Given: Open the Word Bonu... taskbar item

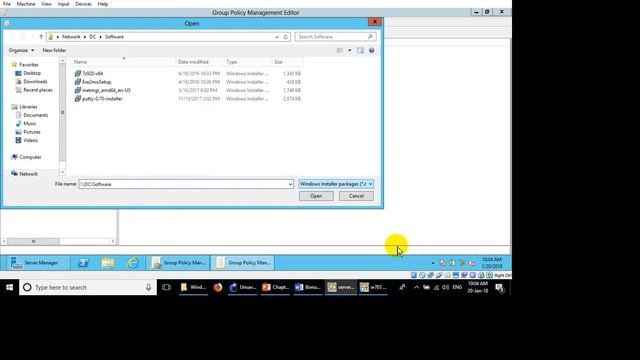Looking at the screenshot, I should pyautogui.click(x=308, y=287).
